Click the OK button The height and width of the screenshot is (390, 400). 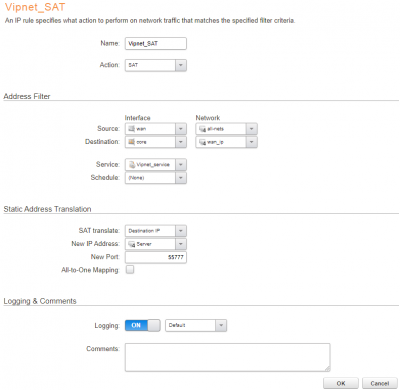[x=341, y=383]
